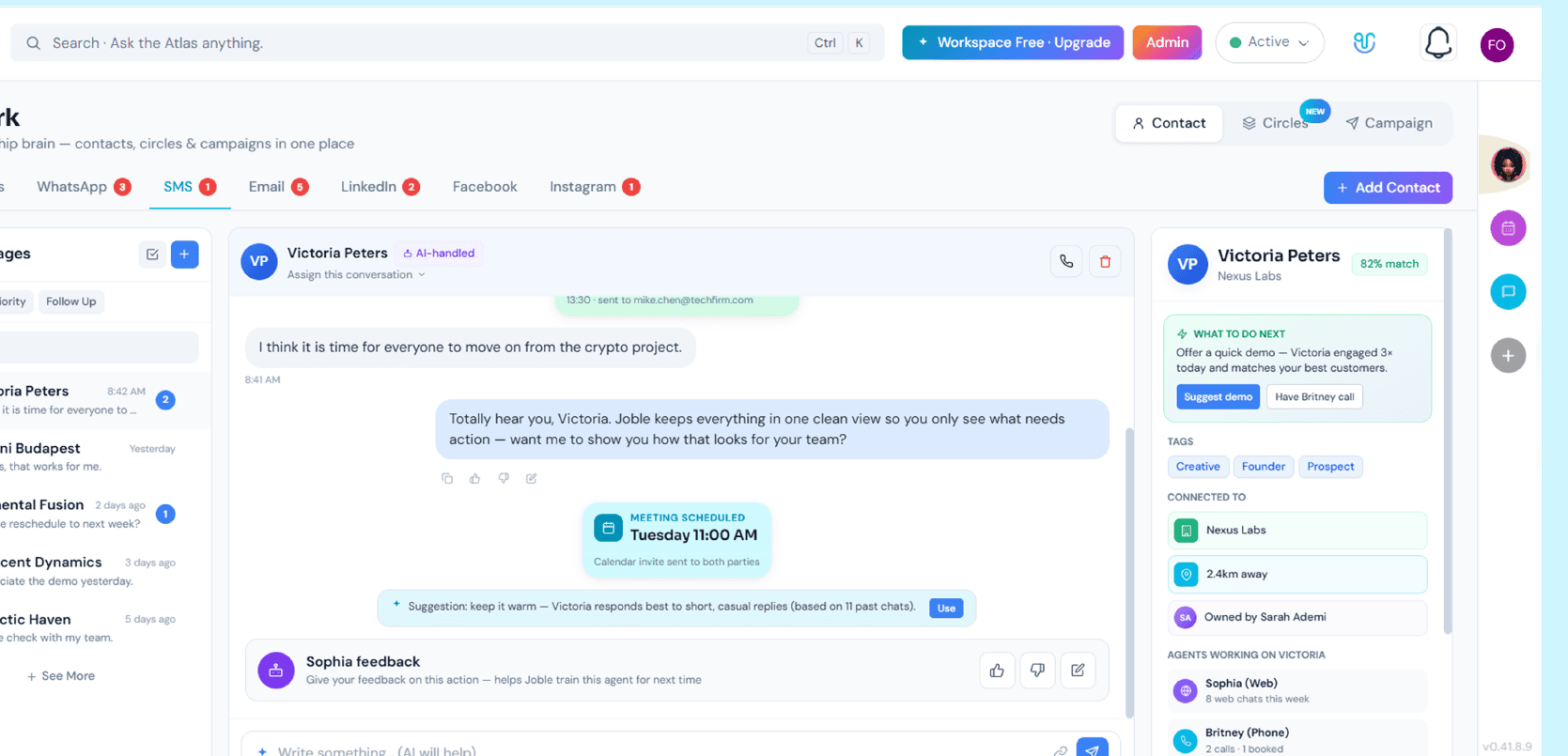Click the 2.4km location pin icon
The image size is (1568, 756).
pyautogui.click(x=1186, y=575)
